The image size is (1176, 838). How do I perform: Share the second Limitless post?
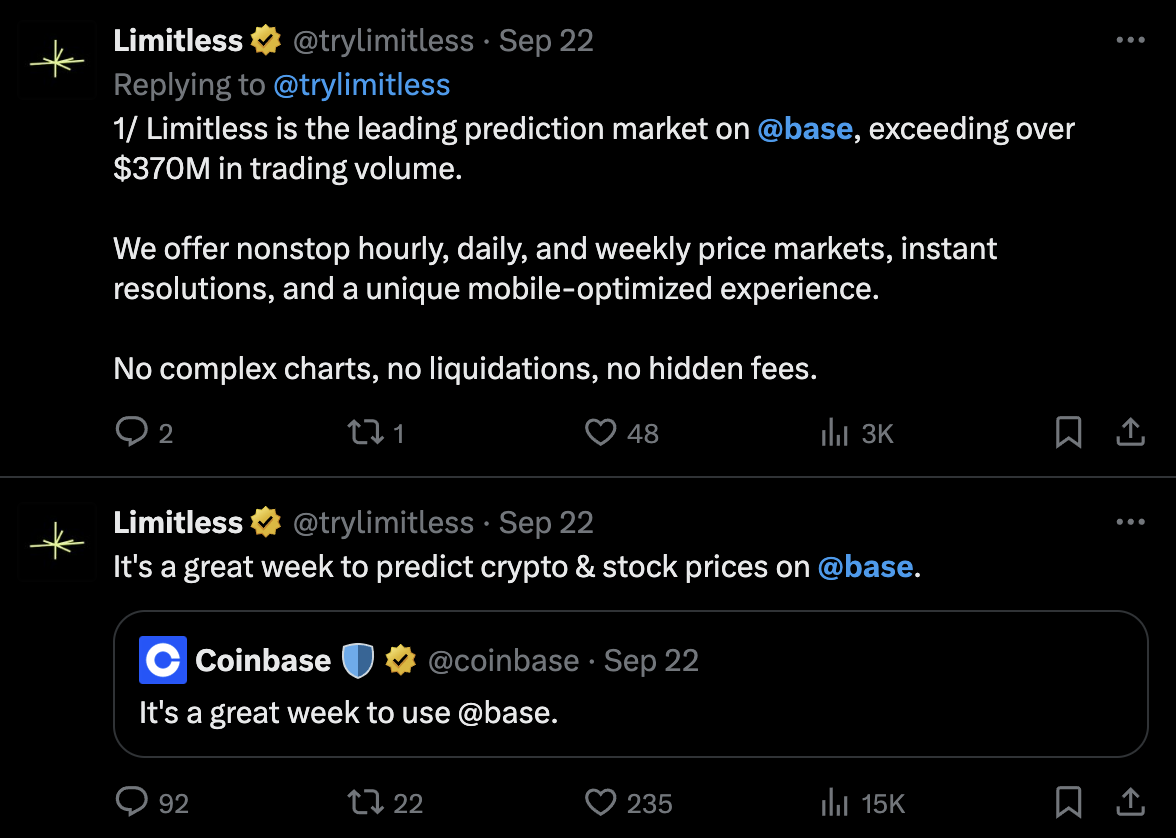tap(1129, 802)
